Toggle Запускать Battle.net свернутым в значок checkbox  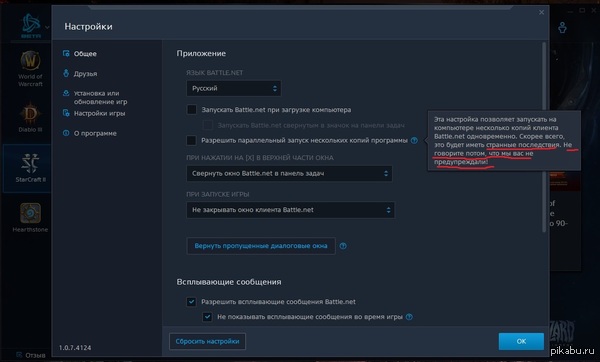click(207, 125)
